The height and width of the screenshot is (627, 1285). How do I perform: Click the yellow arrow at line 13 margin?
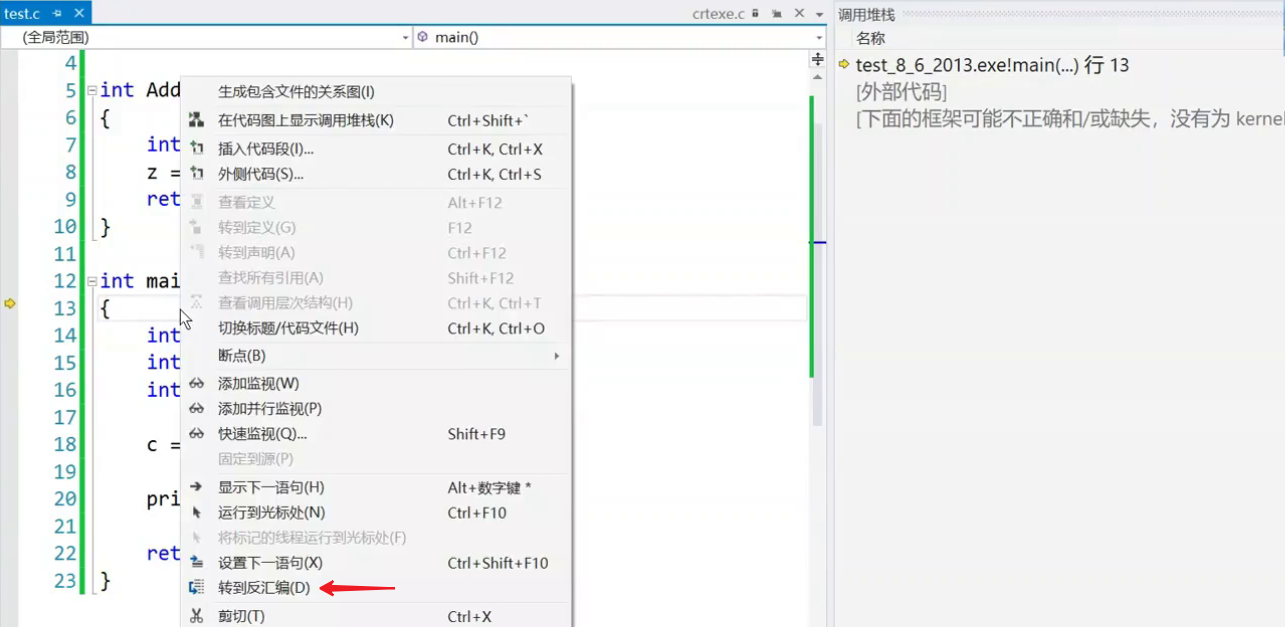coord(10,303)
